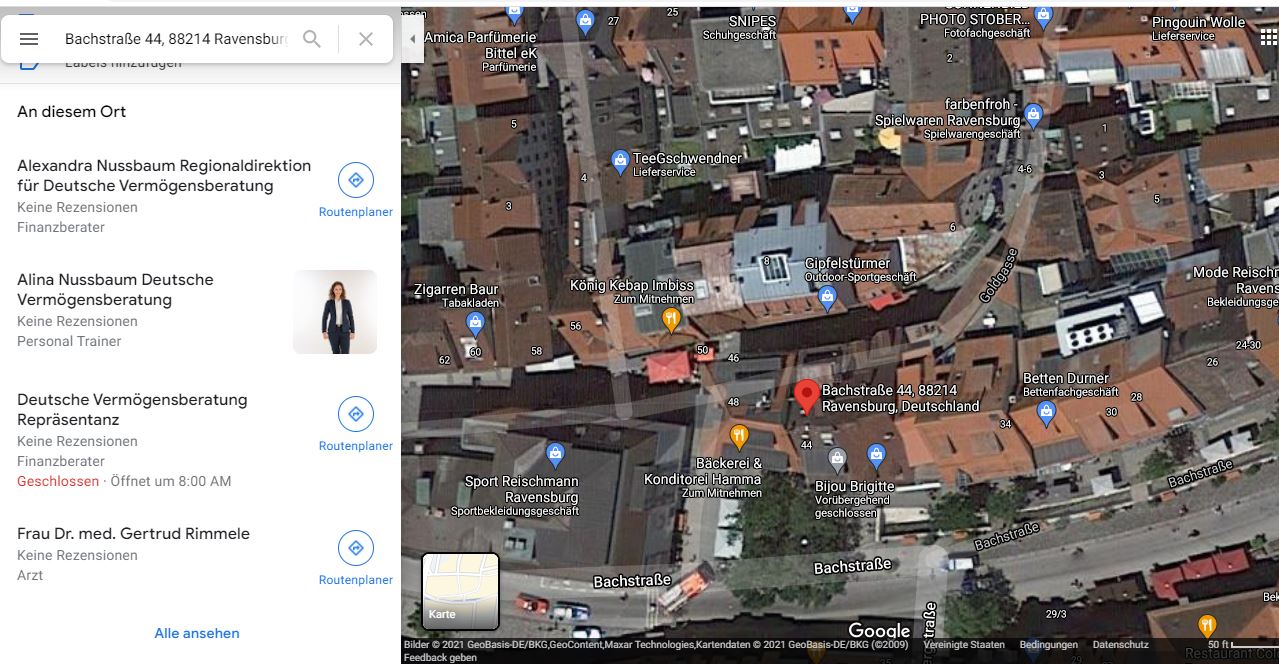
Task: Click the Goldgasse street label
Action: (998, 275)
